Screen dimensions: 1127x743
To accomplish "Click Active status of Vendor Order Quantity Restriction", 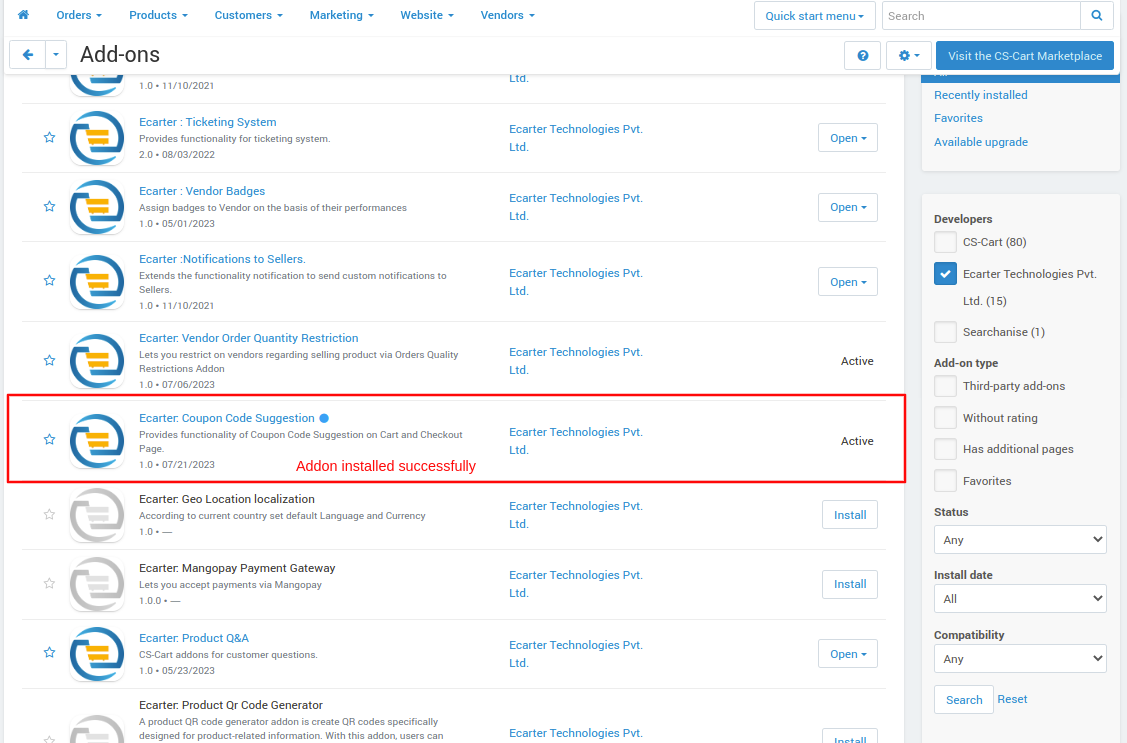I will [x=857, y=361].
